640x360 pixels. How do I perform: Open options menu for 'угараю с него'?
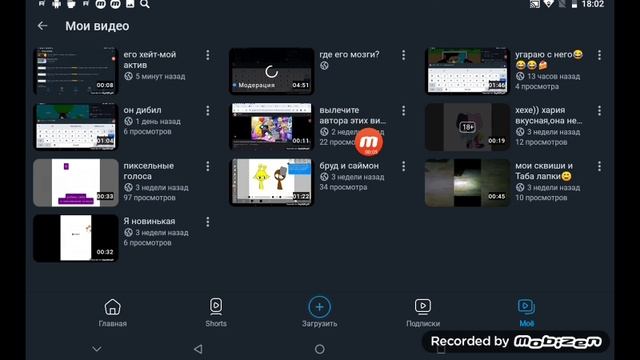(599, 55)
